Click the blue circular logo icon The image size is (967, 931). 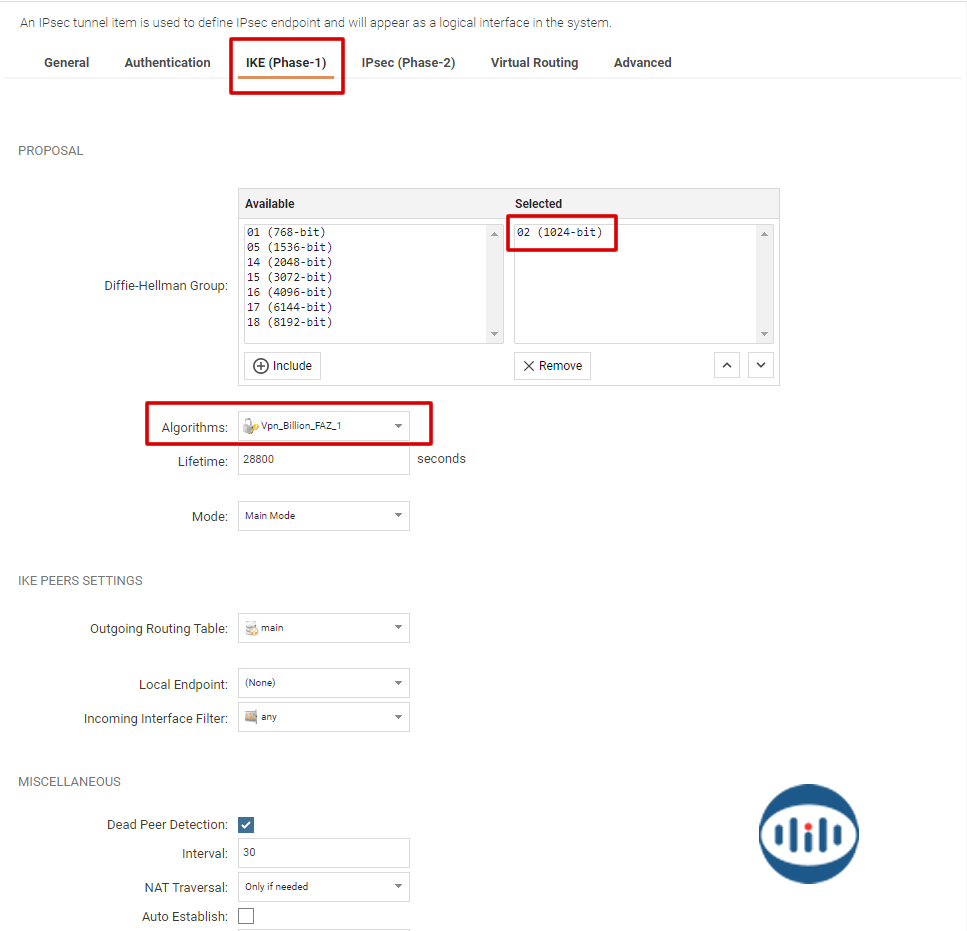pos(808,833)
